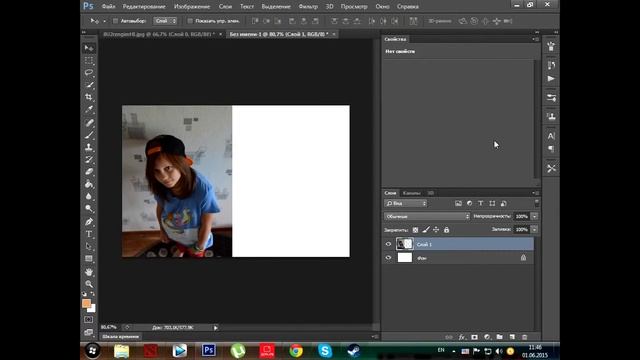Open the layer filter Вид dropdown

click(x=406, y=203)
